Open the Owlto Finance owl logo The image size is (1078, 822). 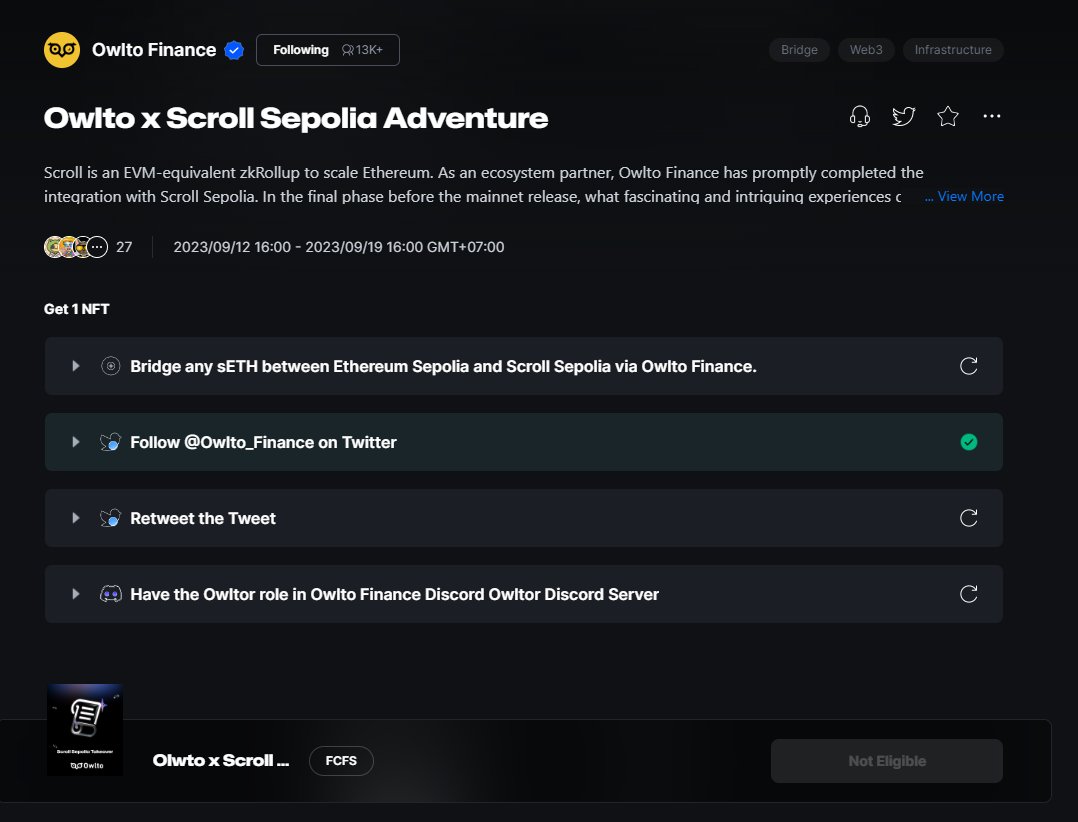[62, 50]
